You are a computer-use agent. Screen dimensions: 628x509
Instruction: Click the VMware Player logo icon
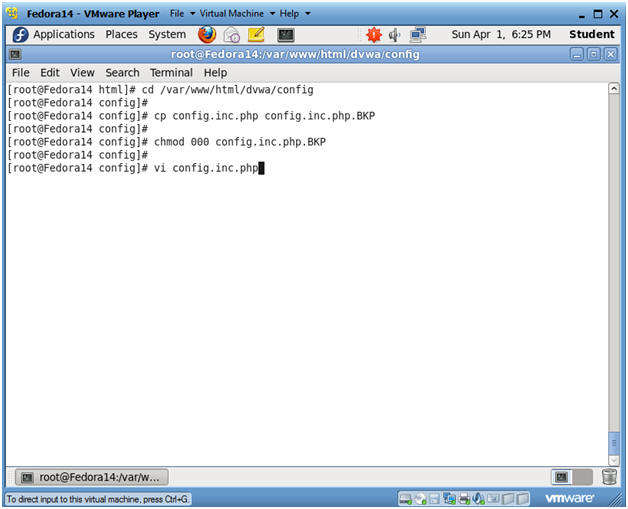12,13
